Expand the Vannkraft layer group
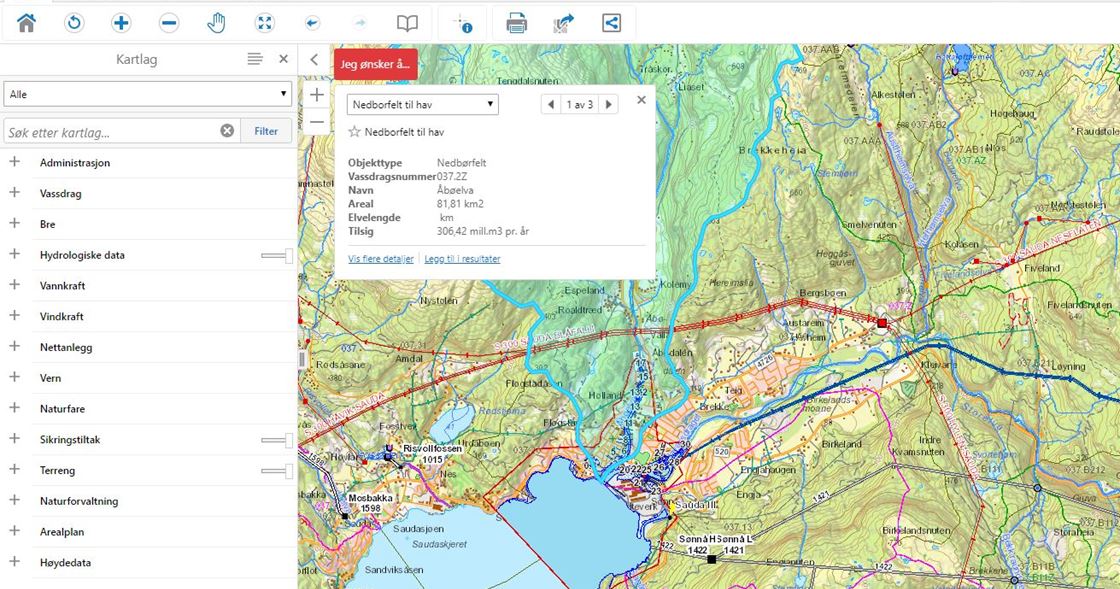1120x589 pixels. pyautogui.click(x=15, y=285)
